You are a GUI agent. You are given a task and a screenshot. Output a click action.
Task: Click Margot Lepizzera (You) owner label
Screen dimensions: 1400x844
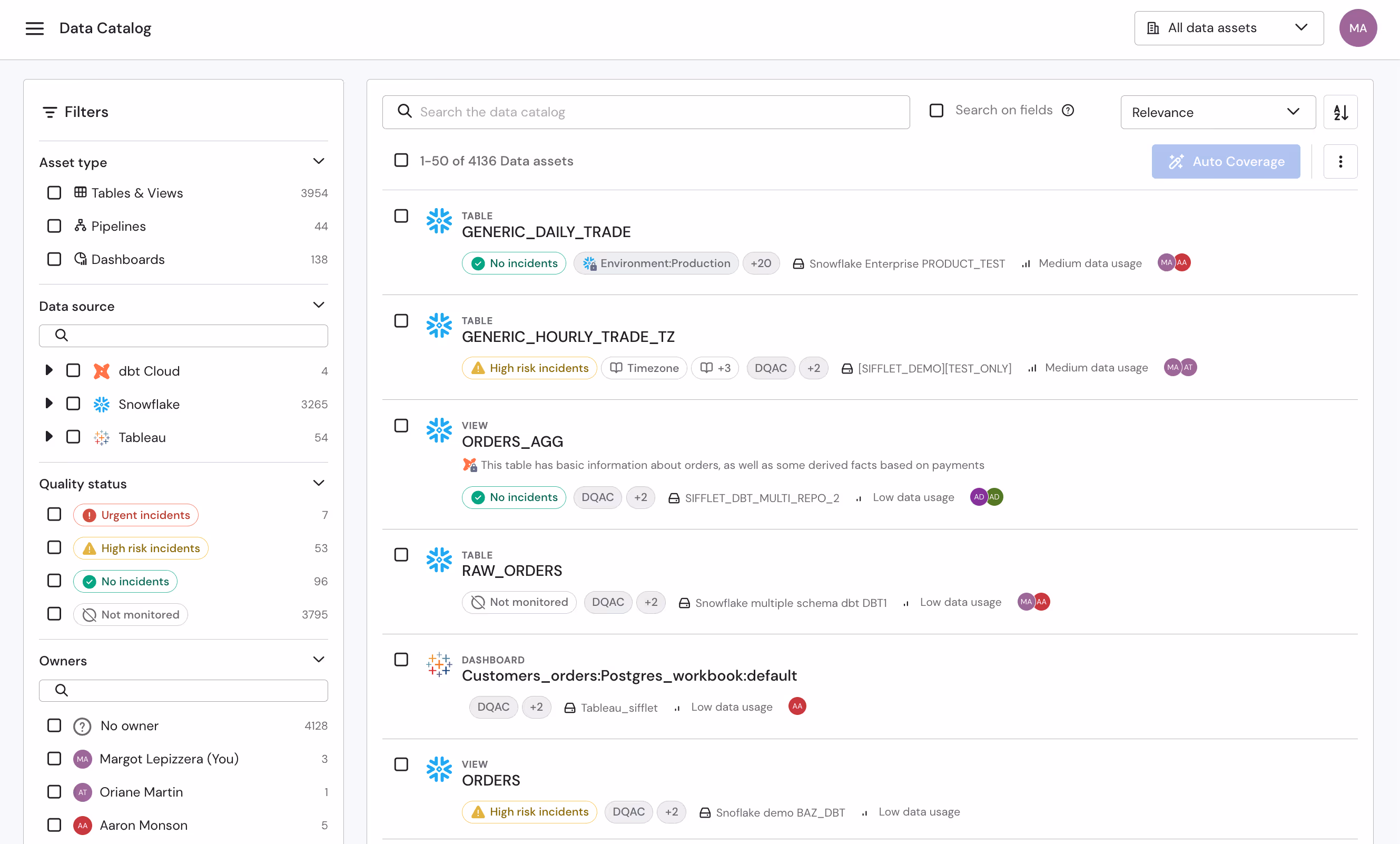169,759
